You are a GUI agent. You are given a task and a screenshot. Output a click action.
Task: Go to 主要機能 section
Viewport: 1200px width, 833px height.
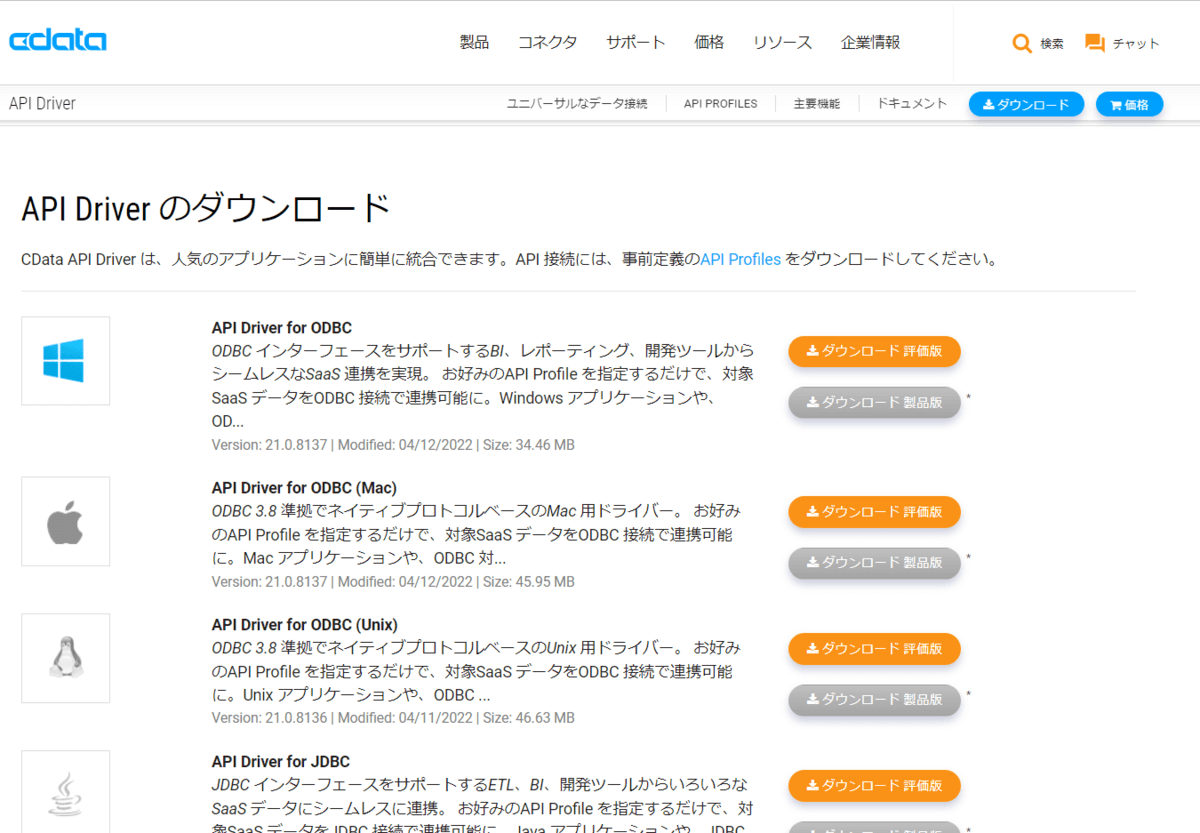(x=817, y=104)
